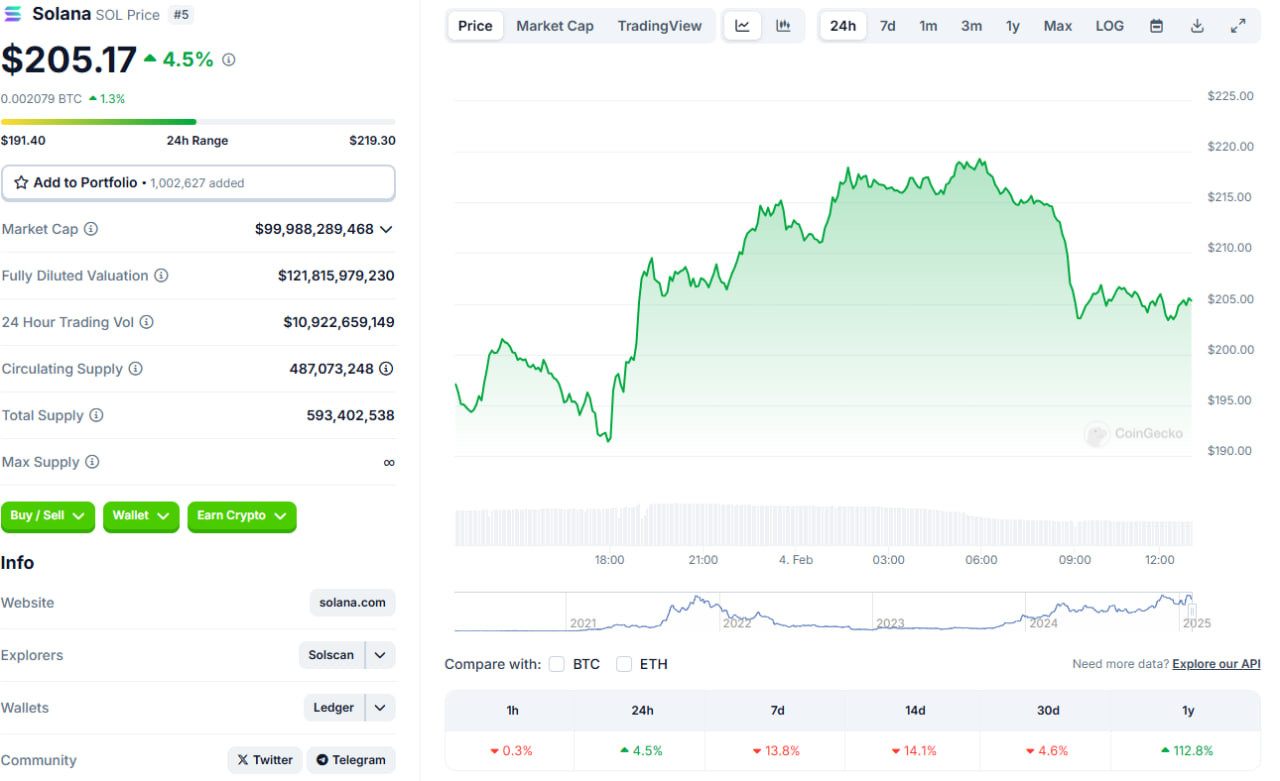Expand the chart to fullscreen
Screen dimensions: 1280x781
point(1238,26)
